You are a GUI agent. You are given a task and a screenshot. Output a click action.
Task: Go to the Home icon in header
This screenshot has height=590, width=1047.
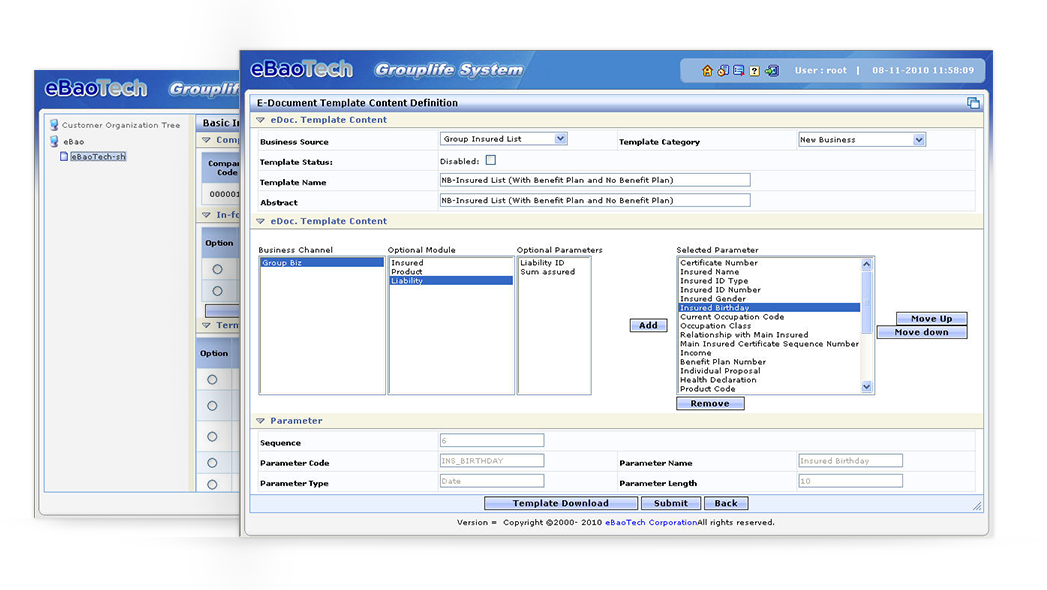pos(707,71)
